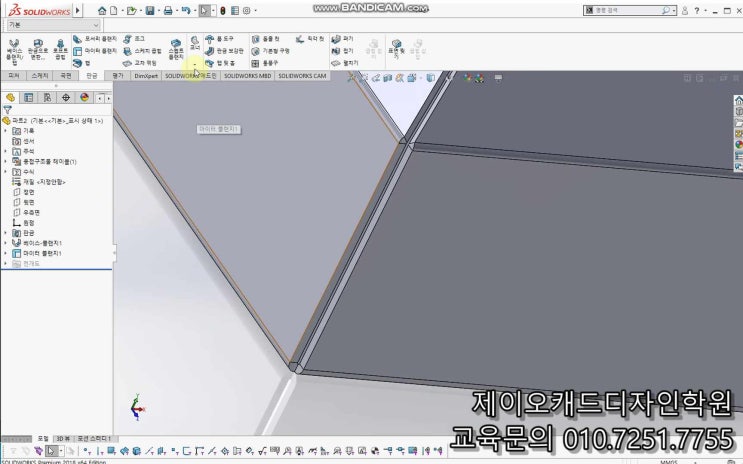Open the ConfigurationManager tab icon
The width and height of the screenshot is (743, 464).
[47, 98]
